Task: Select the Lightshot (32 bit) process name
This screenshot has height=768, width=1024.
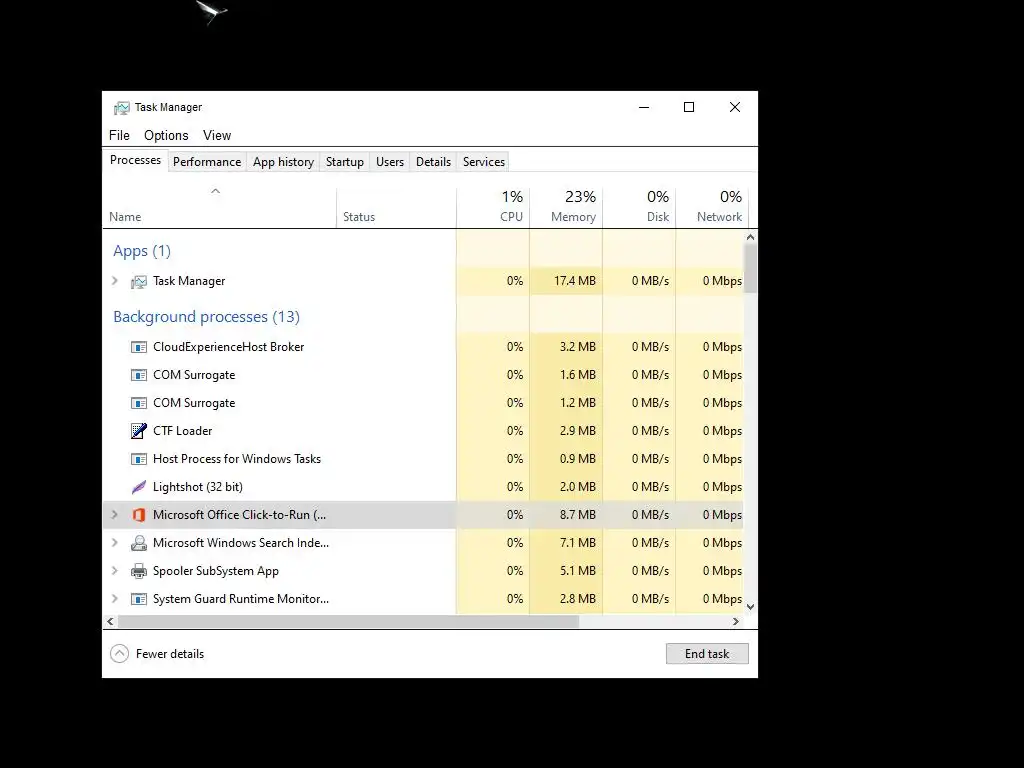Action: tap(198, 487)
